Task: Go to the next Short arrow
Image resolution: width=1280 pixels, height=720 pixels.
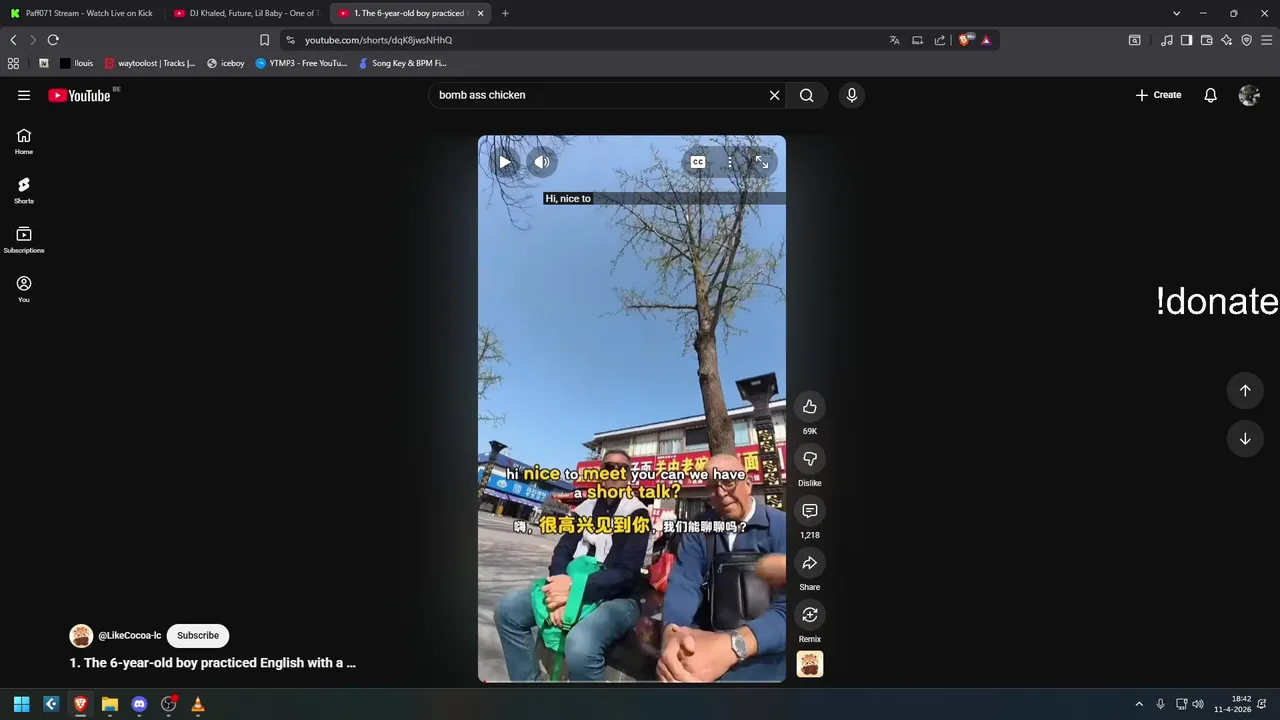Action: coord(1245,439)
